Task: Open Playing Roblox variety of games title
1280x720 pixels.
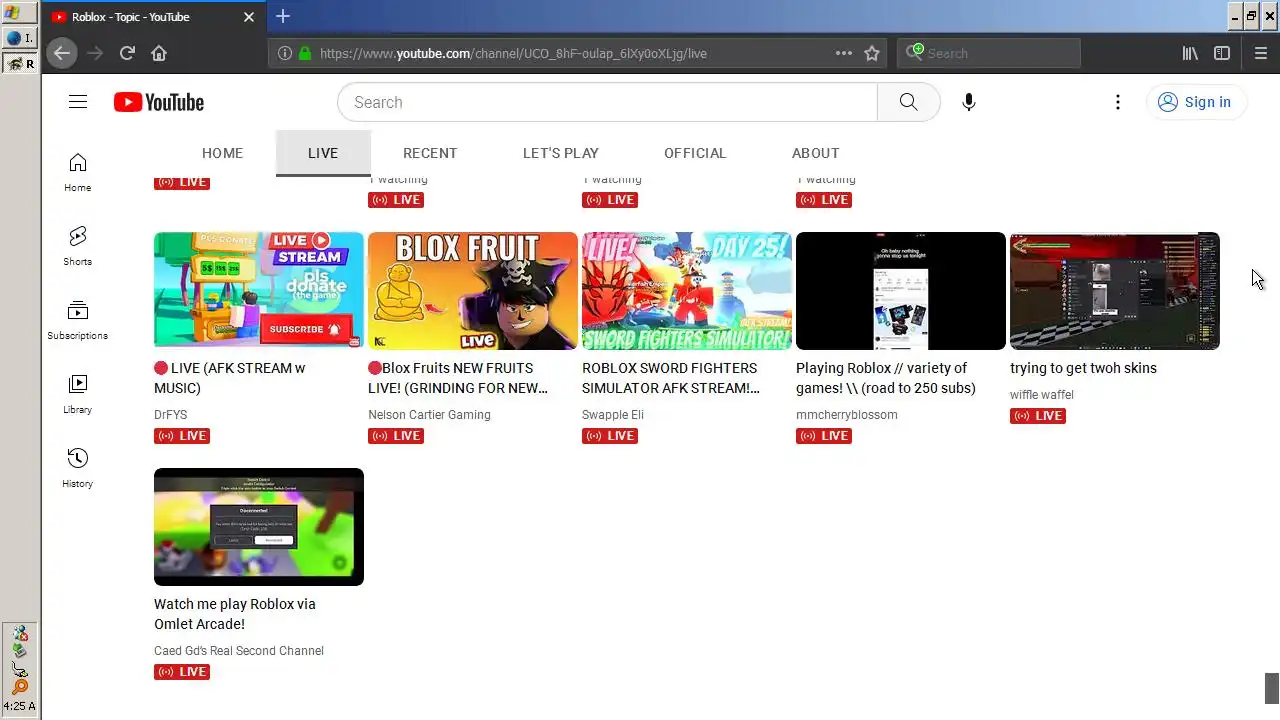Action: click(x=886, y=378)
